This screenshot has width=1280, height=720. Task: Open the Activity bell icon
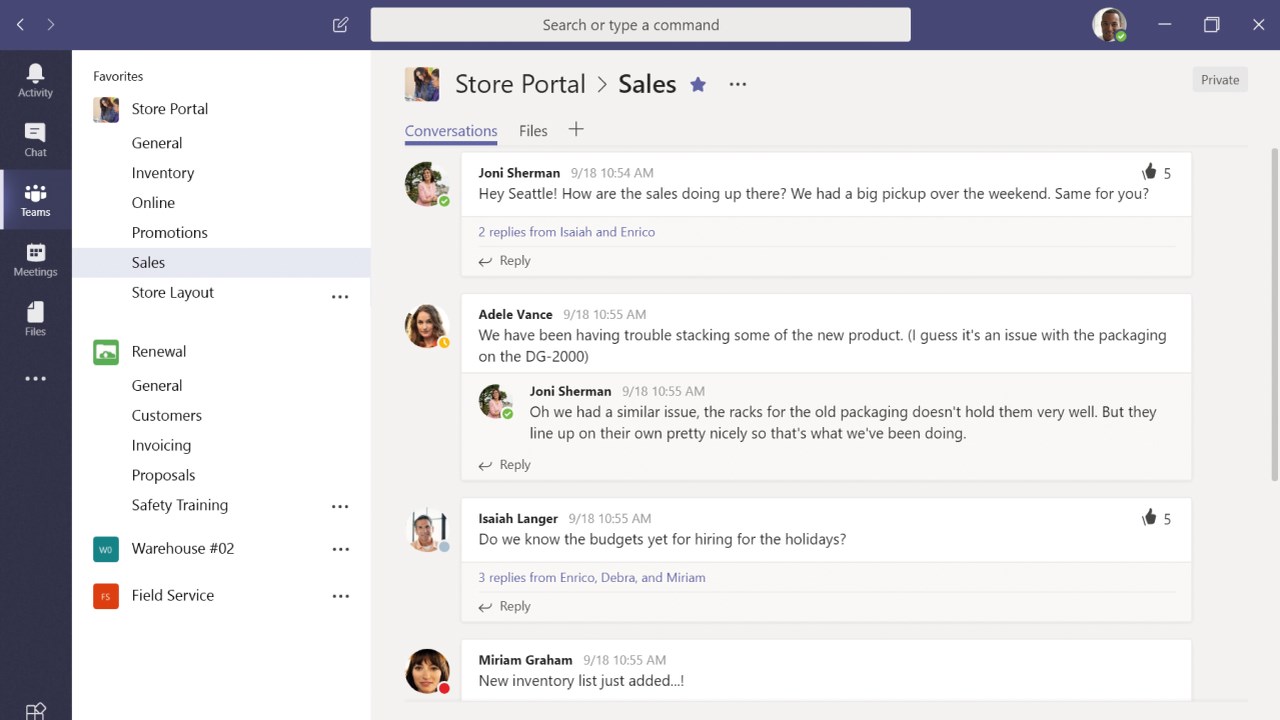[35, 79]
